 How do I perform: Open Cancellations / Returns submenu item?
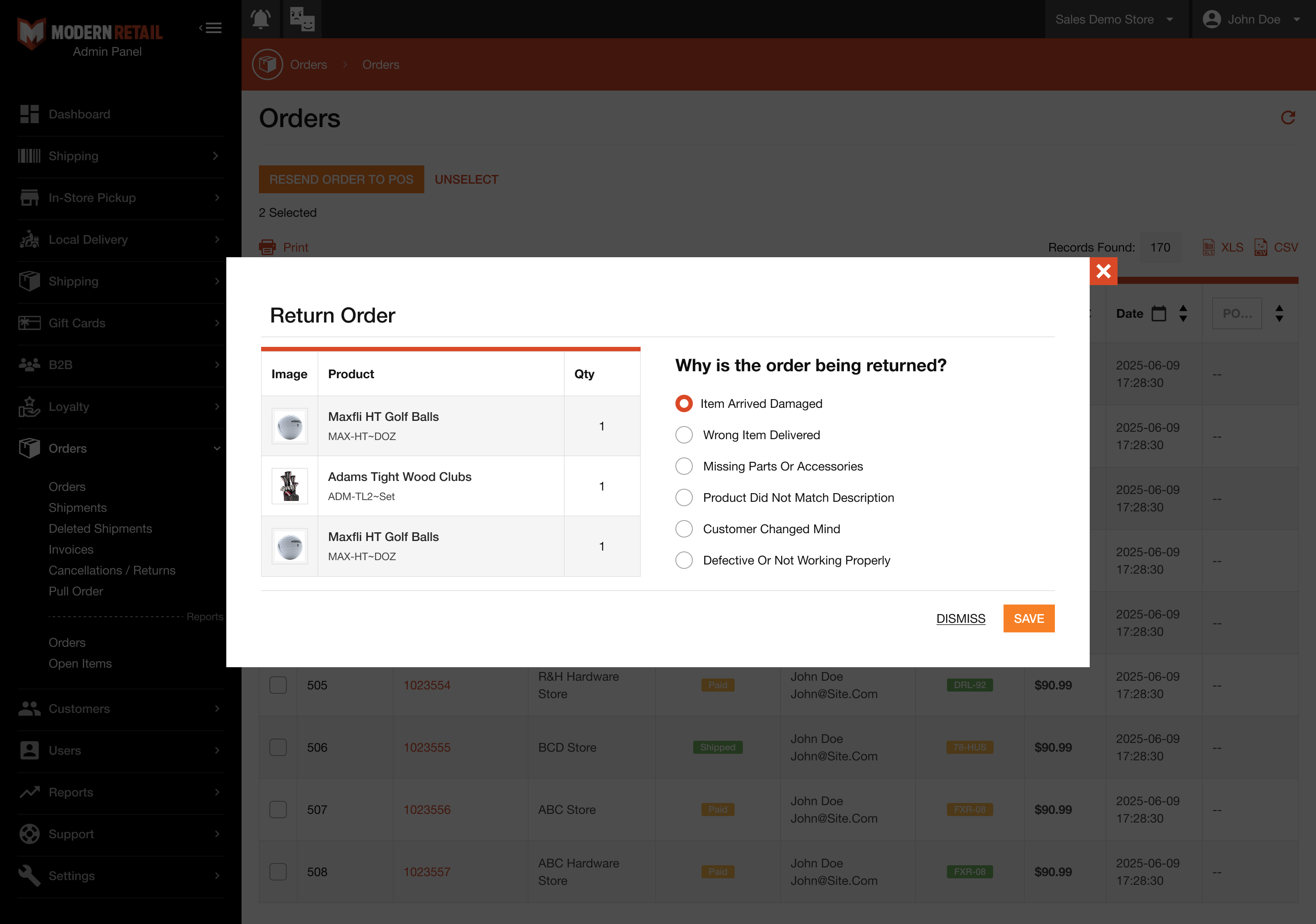112,570
